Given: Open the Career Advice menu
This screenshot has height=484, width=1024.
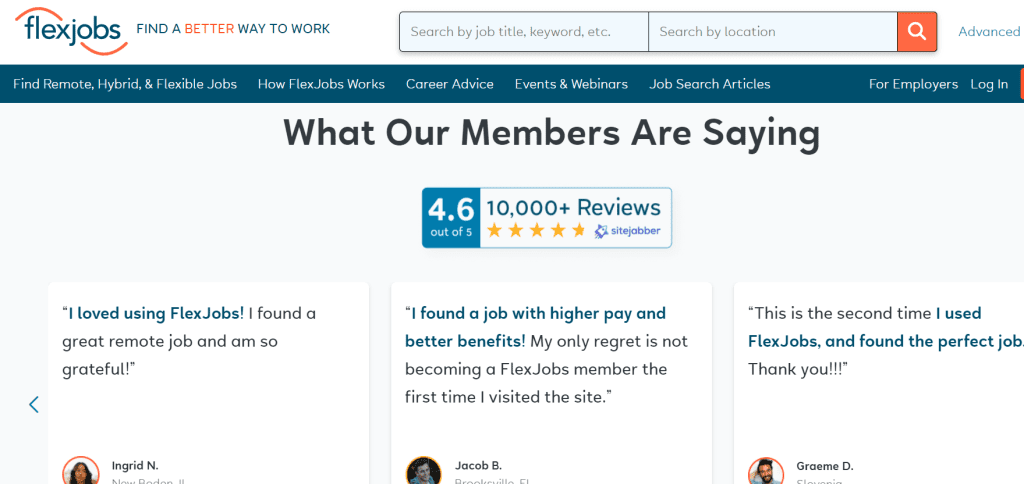Looking at the screenshot, I should coord(450,84).
